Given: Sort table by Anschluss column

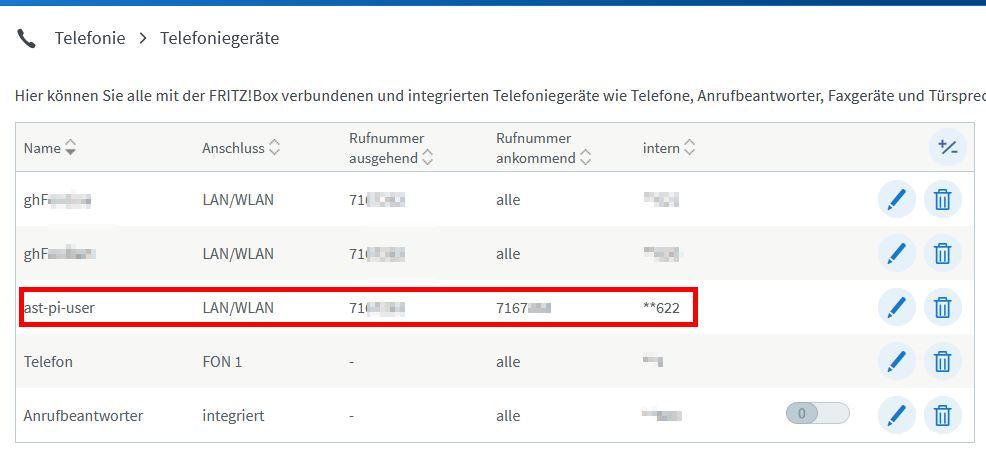Looking at the screenshot, I should pos(241,148).
